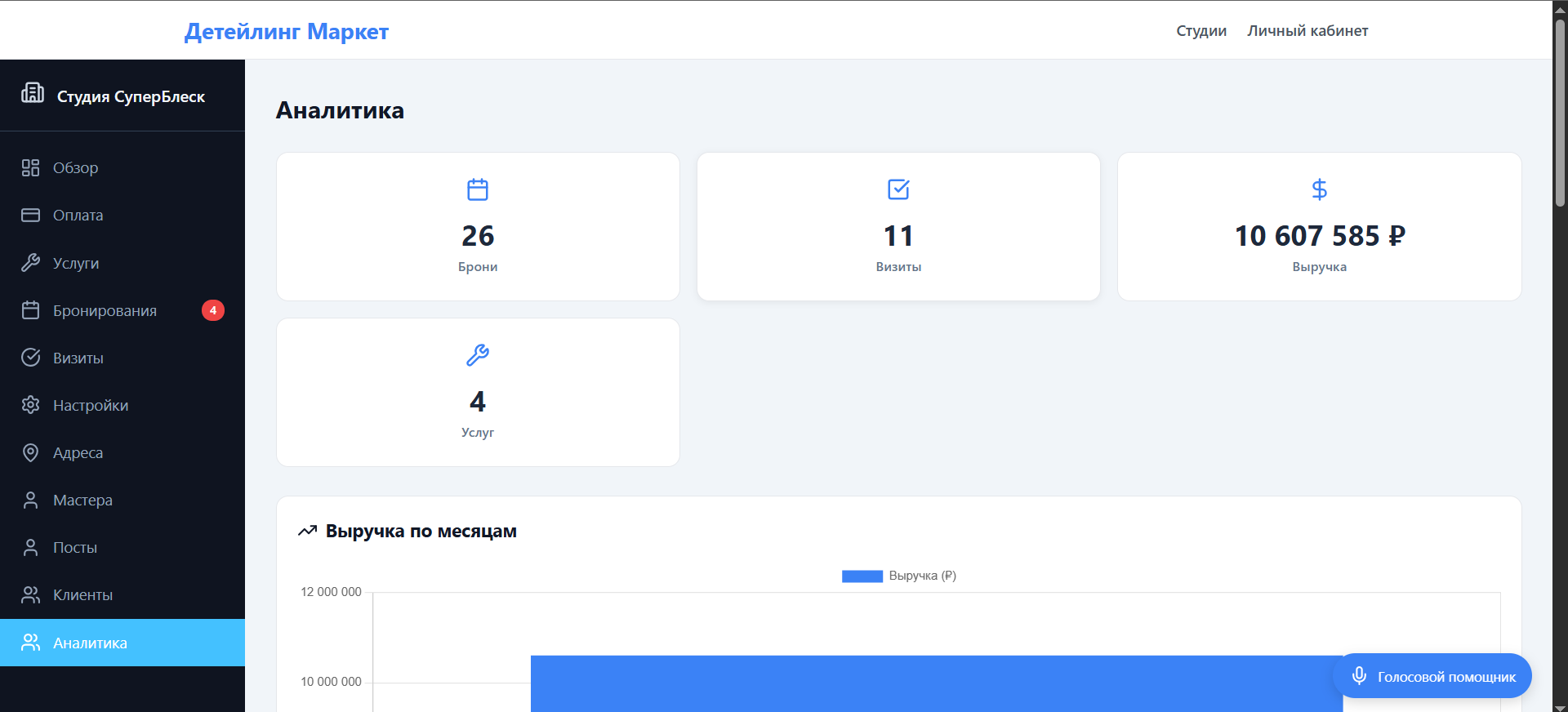The image size is (1568, 712).
Task: Open Настройки in the sidebar
Action: point(122,405)
